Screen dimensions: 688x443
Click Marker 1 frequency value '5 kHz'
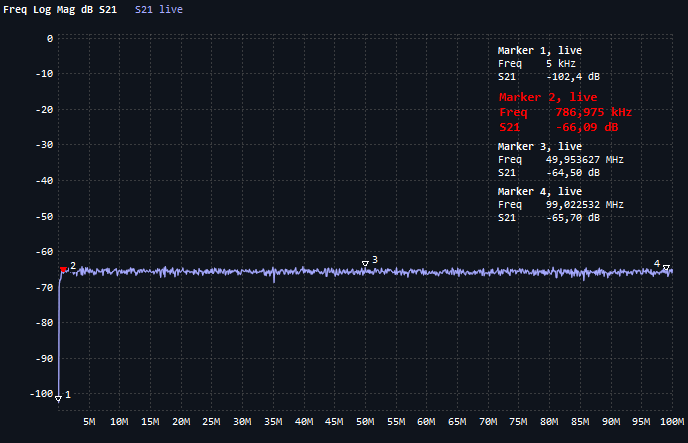[561, 64]
